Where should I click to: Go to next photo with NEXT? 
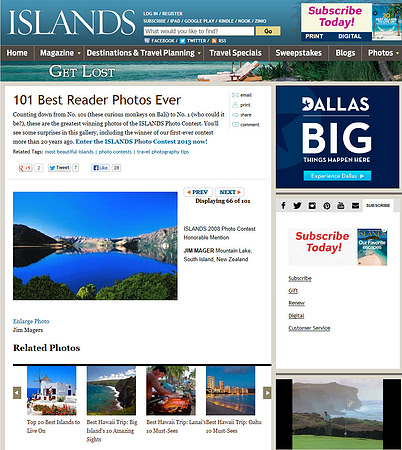(x=230, y=192)
